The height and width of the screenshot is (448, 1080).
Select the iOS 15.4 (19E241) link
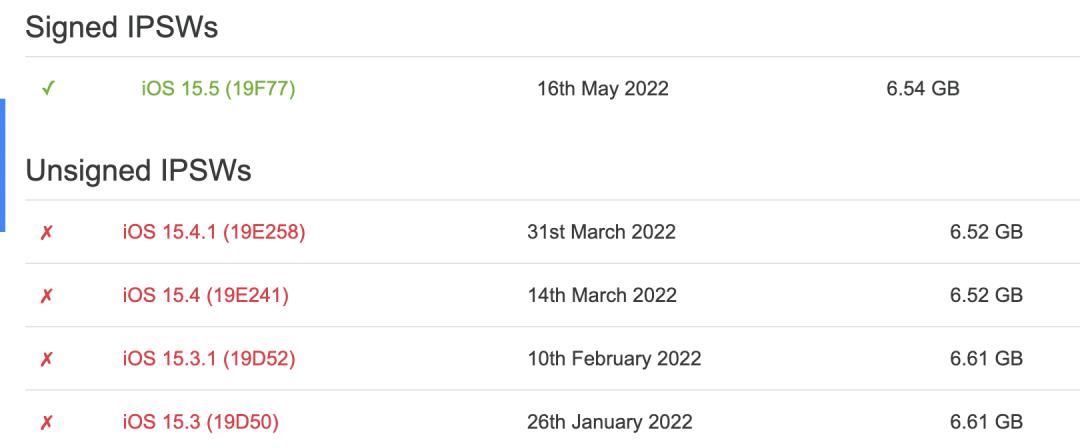(x=205, y=296)
